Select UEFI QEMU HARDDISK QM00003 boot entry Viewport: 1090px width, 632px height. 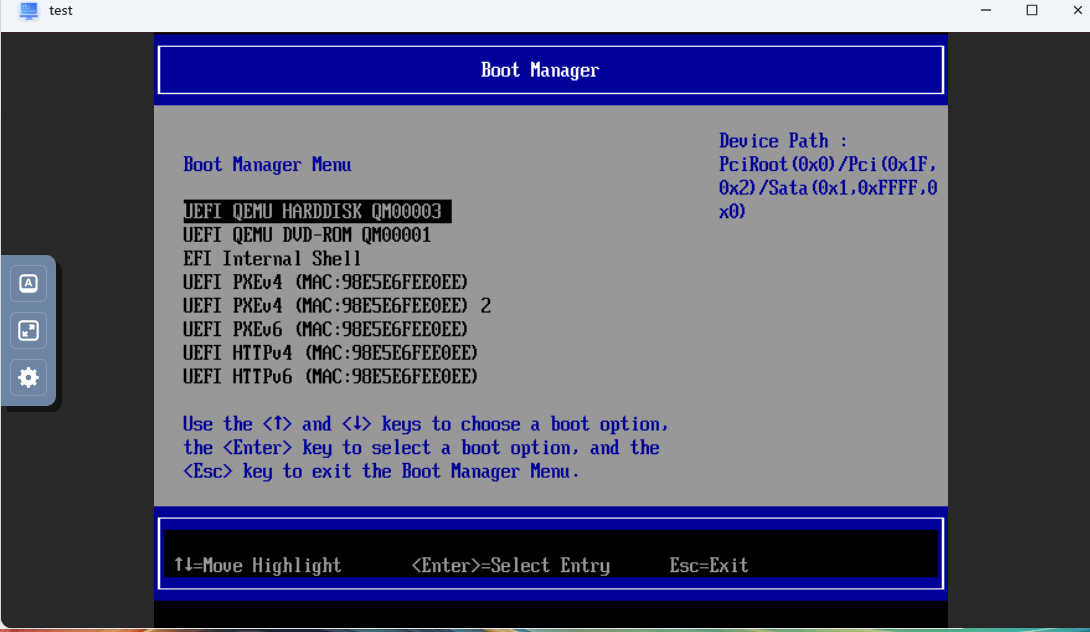pos(317,211)
